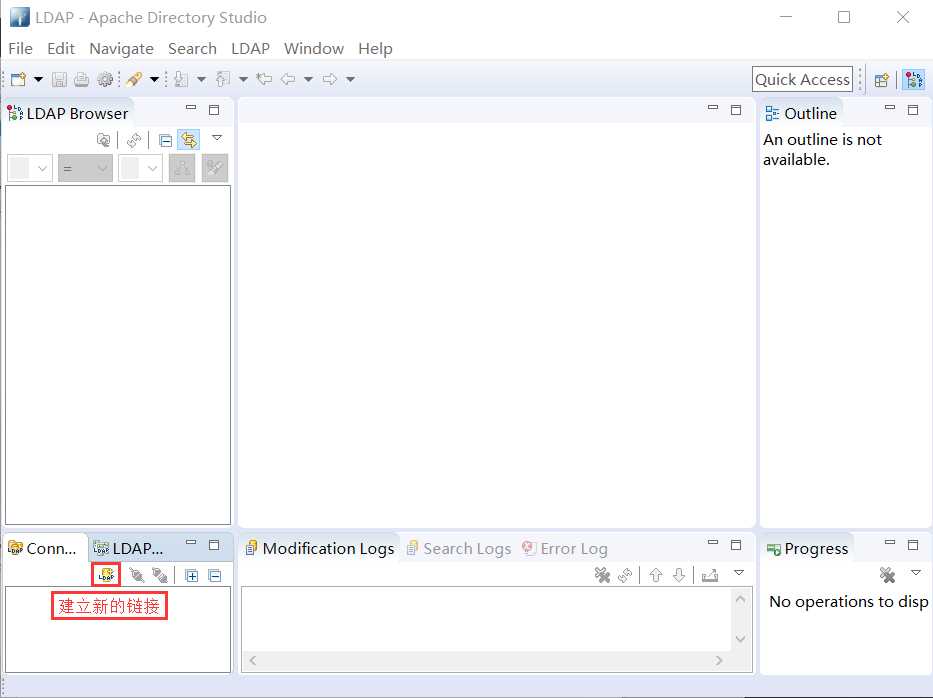Expand the Forward history dropdown arrow
Viewport: 933px width, 698px height.
(x=350, y=79)
